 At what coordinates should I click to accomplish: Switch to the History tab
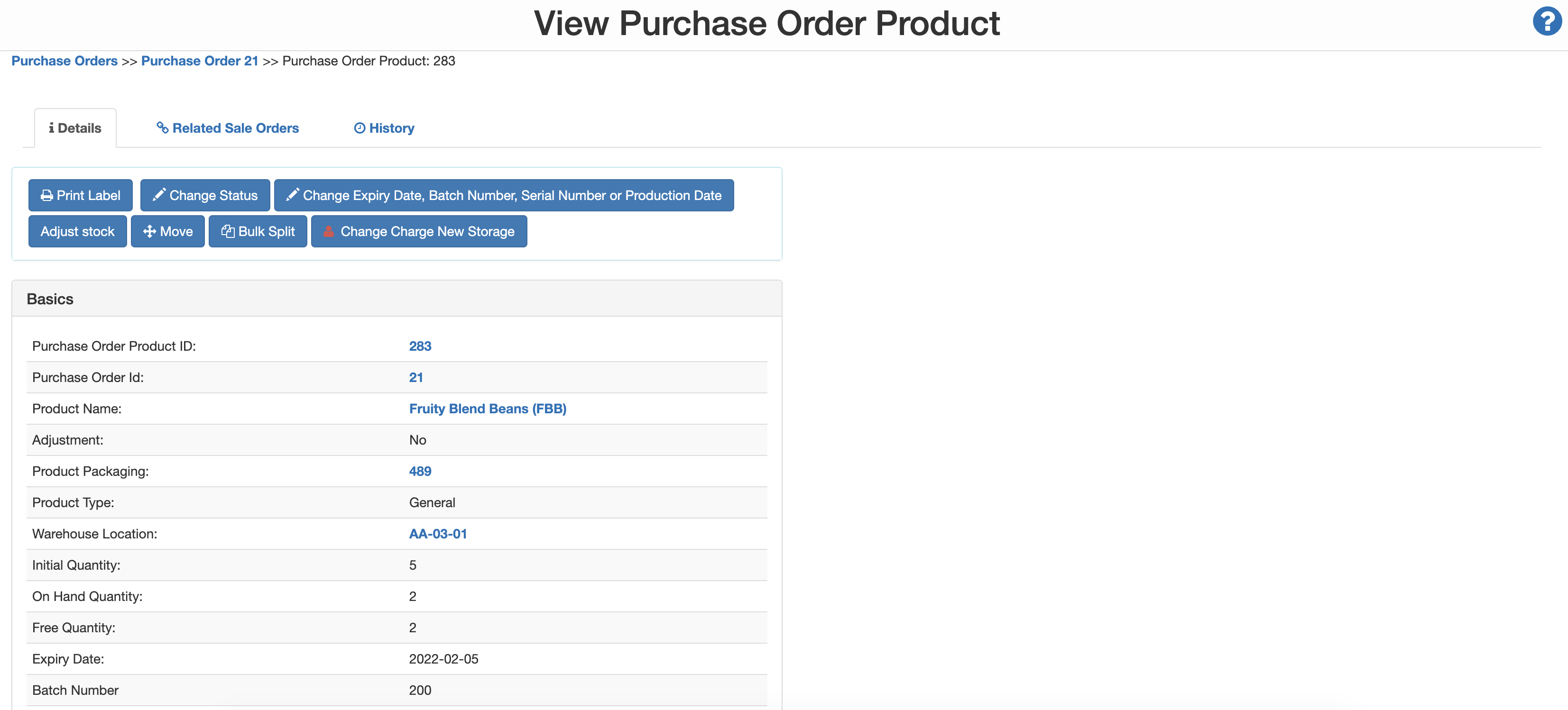tap(391, 128)
